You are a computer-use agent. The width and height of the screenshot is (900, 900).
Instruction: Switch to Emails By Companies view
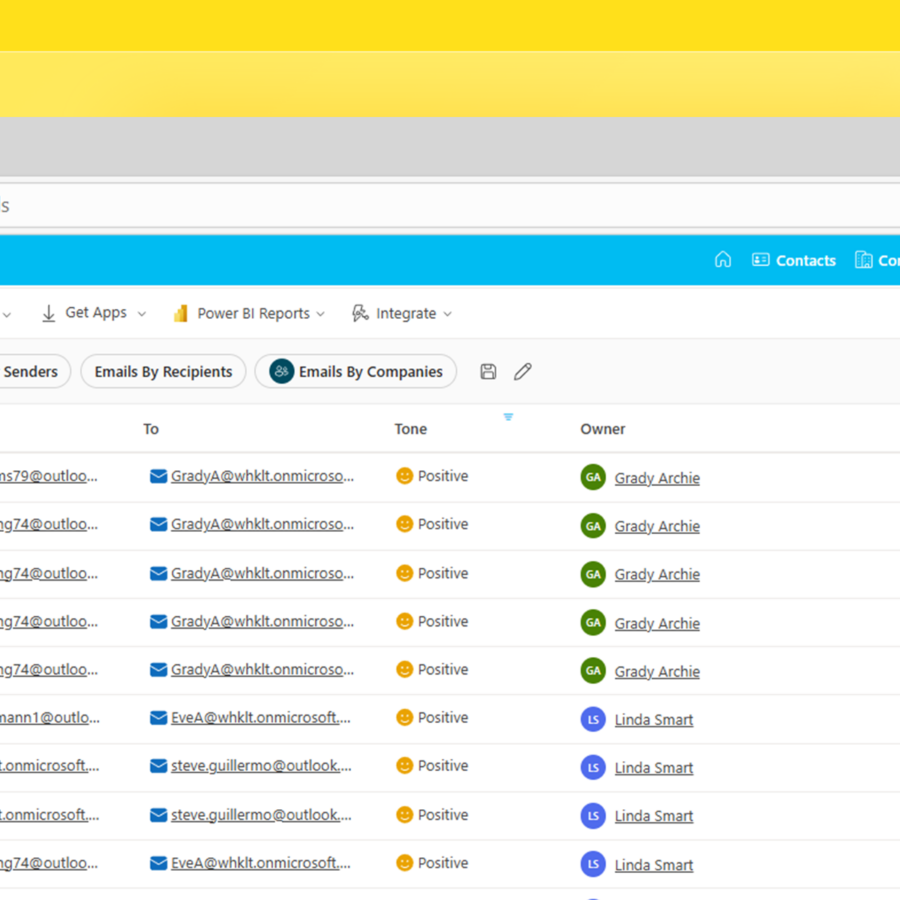click(x=356, y=372)
